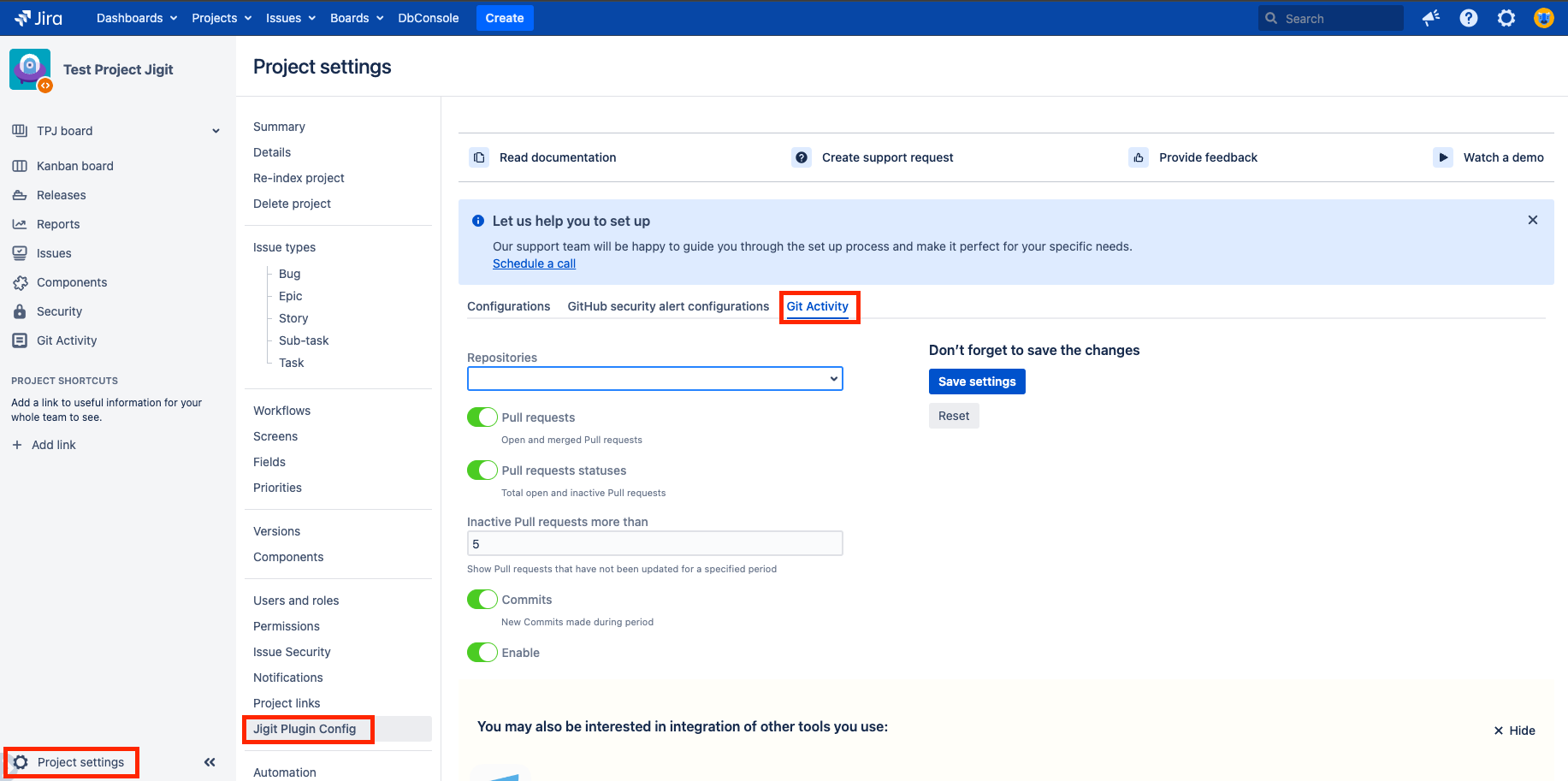Open the Dashboards menu
The image size is (1568, 781).
coord(137,18)
